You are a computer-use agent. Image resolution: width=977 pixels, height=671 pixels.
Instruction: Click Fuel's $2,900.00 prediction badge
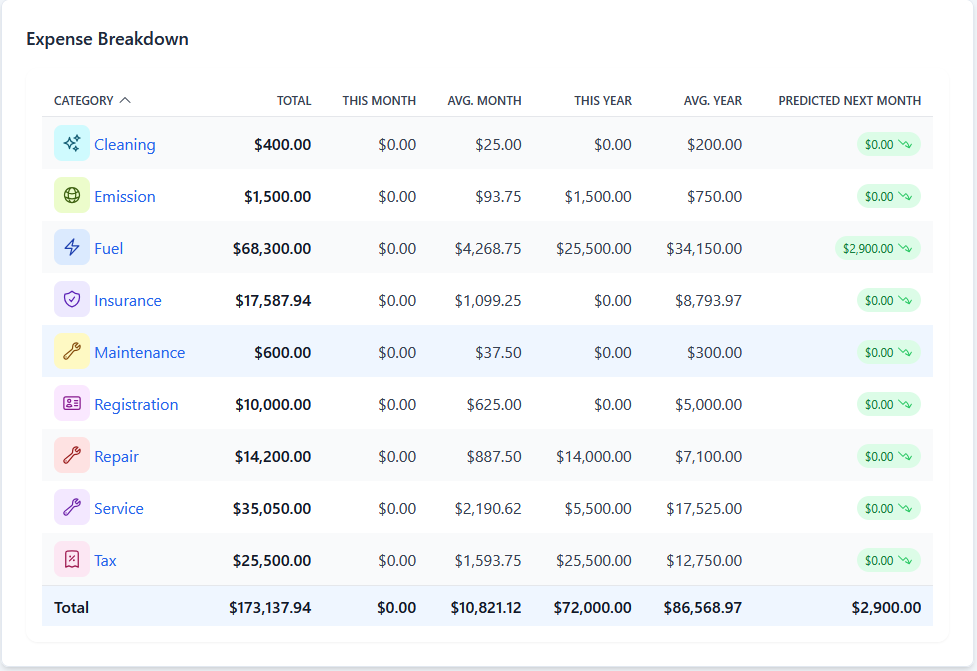point(877,248)
